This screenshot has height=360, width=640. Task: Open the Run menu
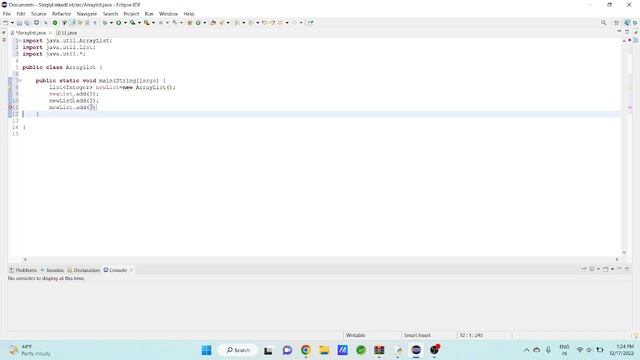[149, 14]
